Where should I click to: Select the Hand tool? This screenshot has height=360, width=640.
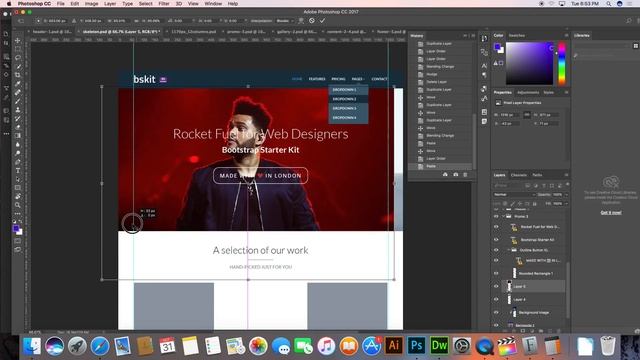click(x=18, y=197)
